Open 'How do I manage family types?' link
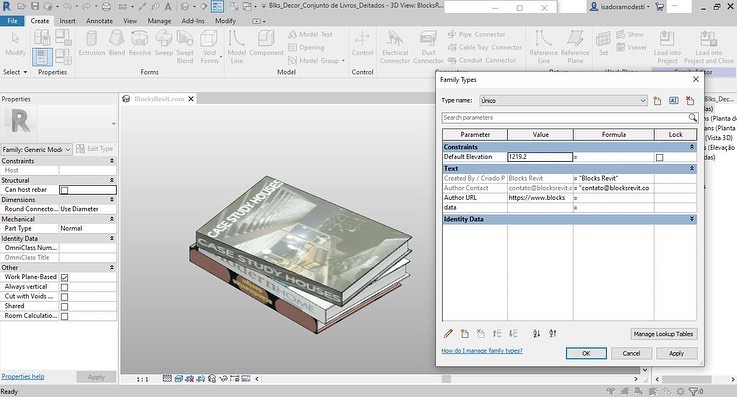Image resolution: width=737 pixels, height=397 pixels. point(482,350)
